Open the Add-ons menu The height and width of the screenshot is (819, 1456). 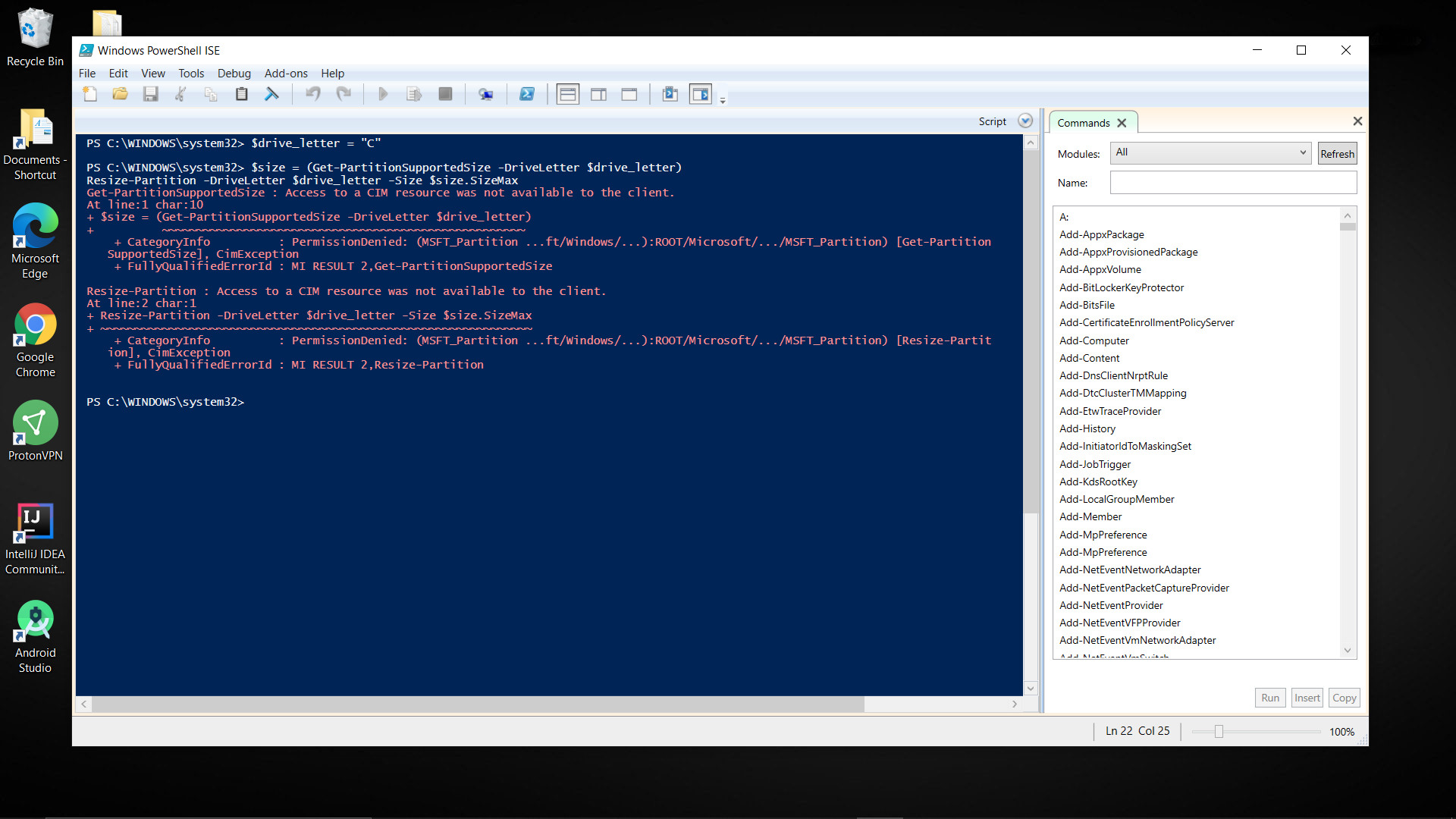point(286,74)
